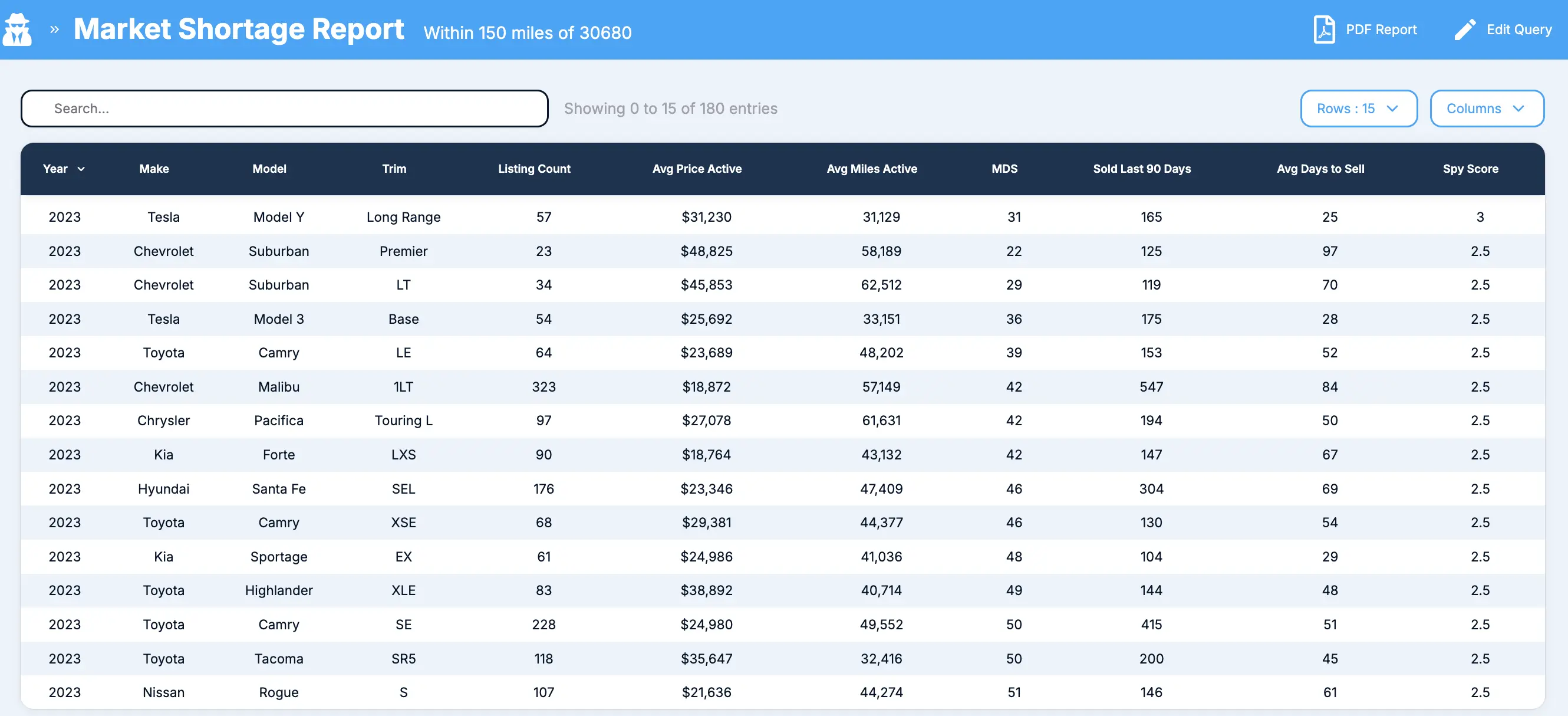Viewport: 1568px width, 716px height.
Task: Click the Malibu model cell
Action: click(279, 387)
